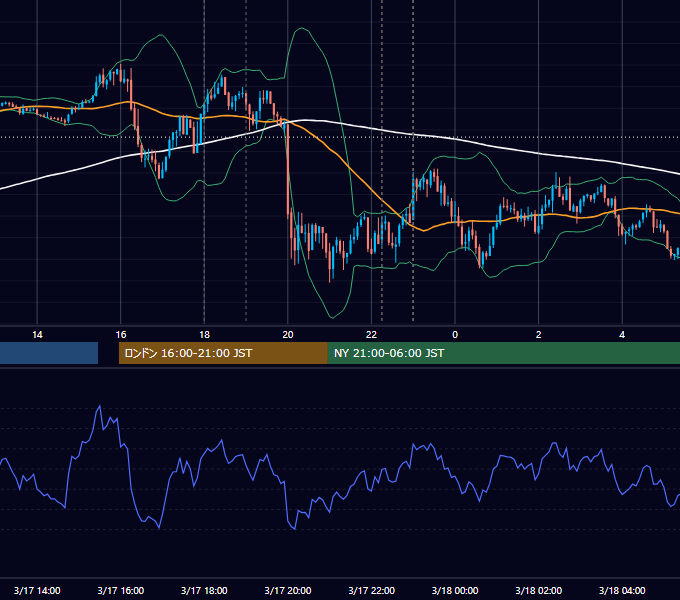Click the hour label 18 on price axis

204,335
